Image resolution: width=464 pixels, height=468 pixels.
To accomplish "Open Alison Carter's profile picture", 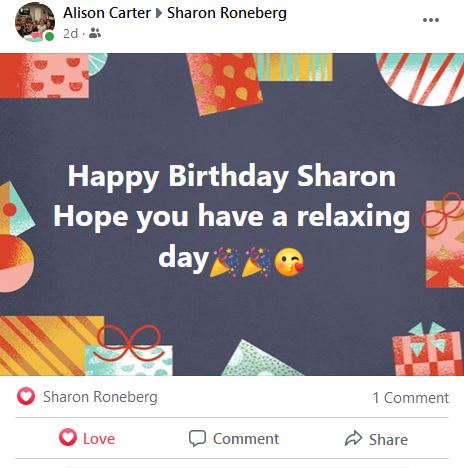I will click(35, 22).
